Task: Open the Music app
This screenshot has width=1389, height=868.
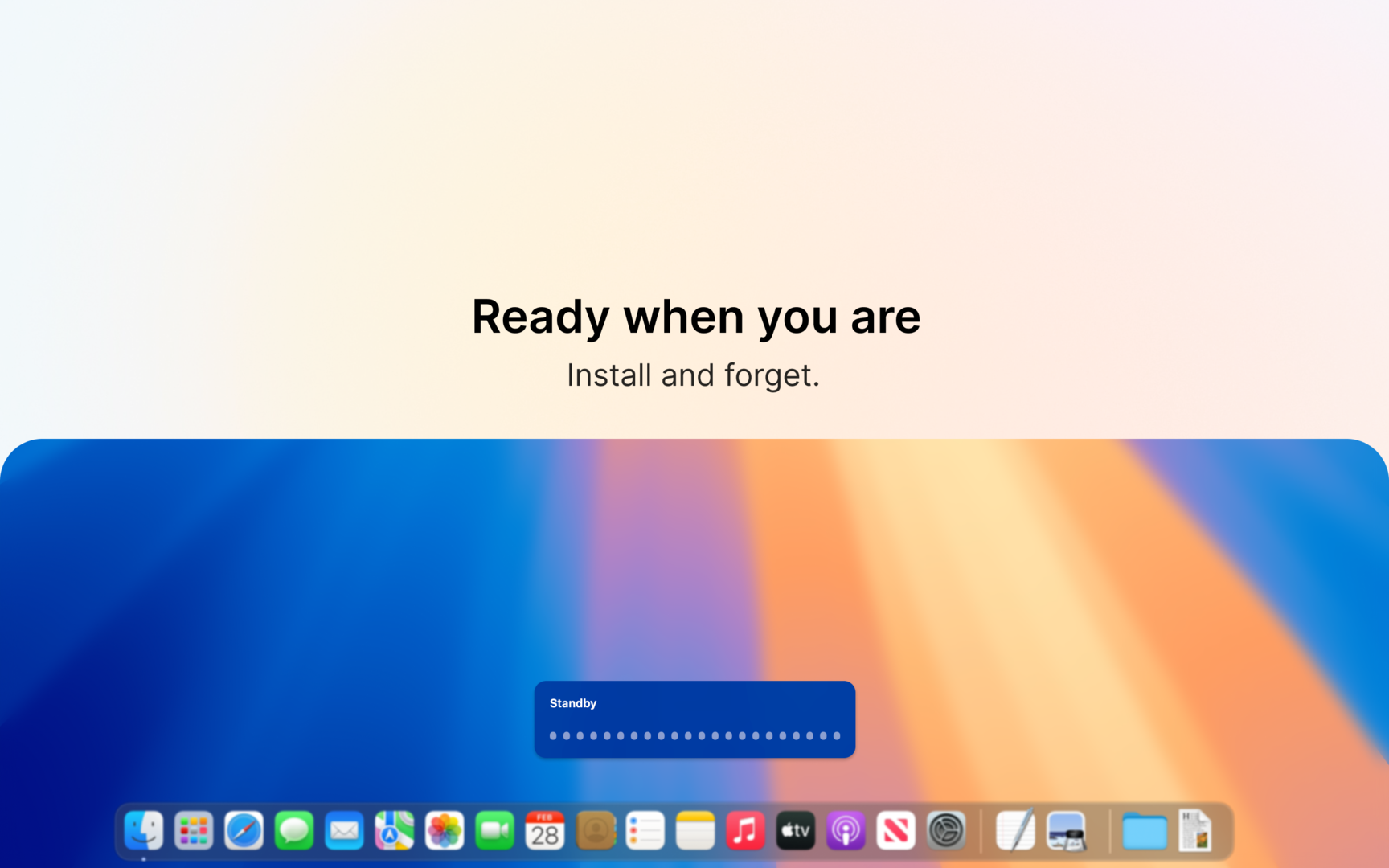Action: [745, 830]
